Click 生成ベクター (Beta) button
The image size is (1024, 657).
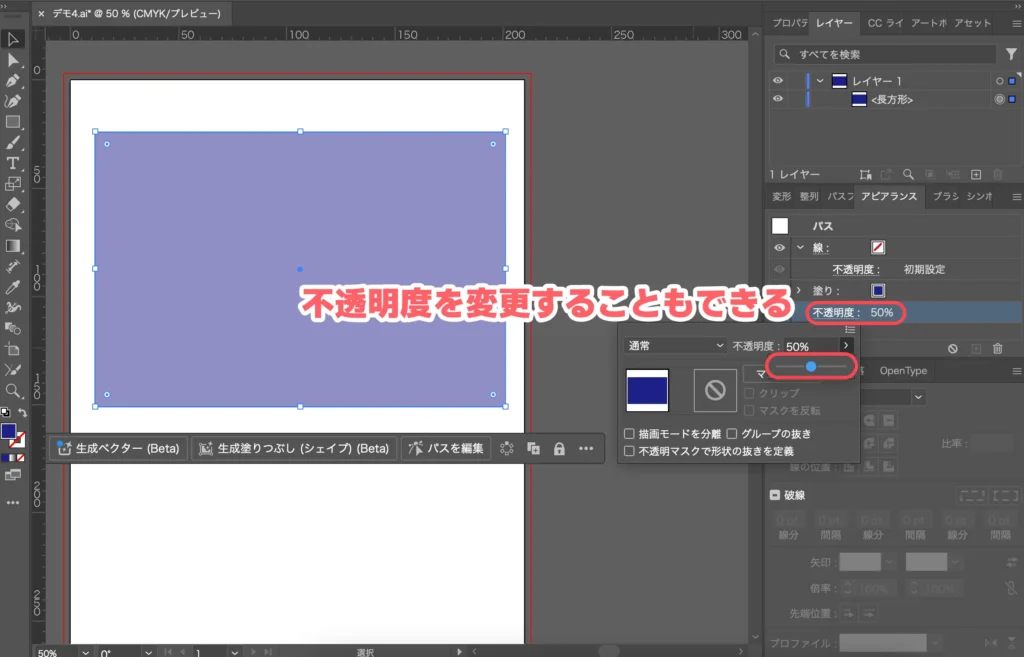pyautogui.click(x=119, y=449)
